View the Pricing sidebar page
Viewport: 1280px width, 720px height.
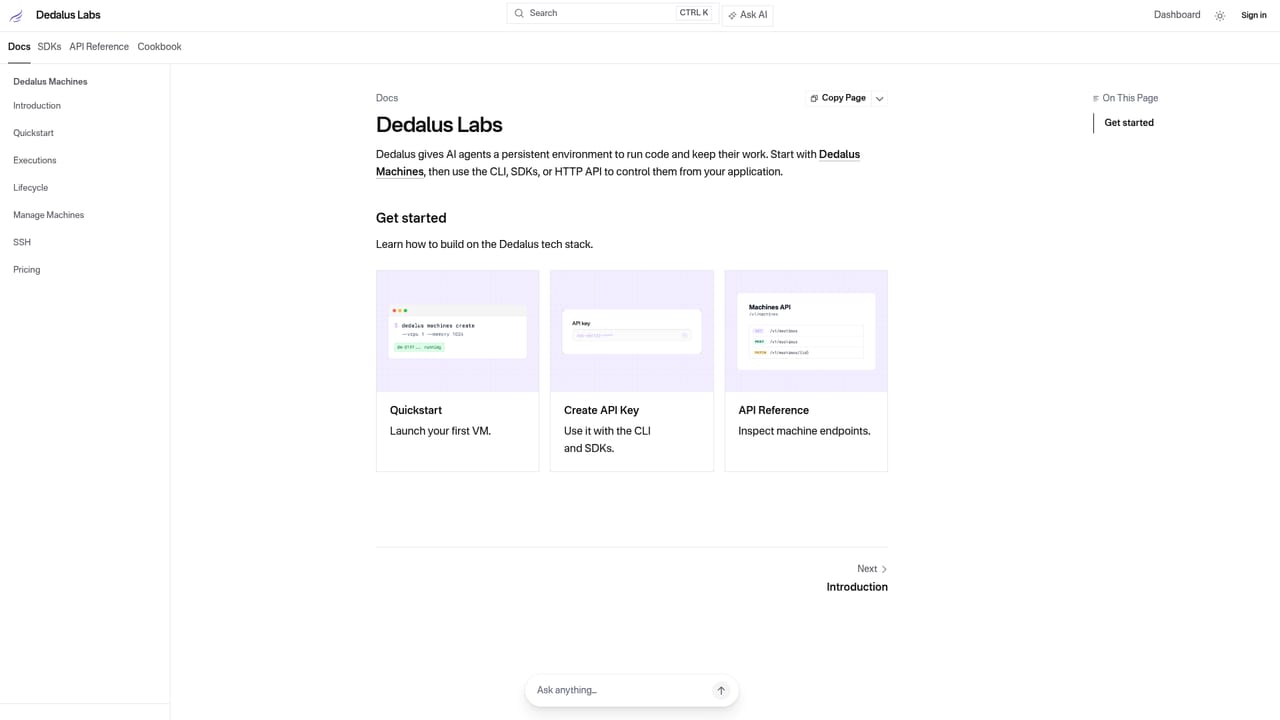[x=27, y=270]
